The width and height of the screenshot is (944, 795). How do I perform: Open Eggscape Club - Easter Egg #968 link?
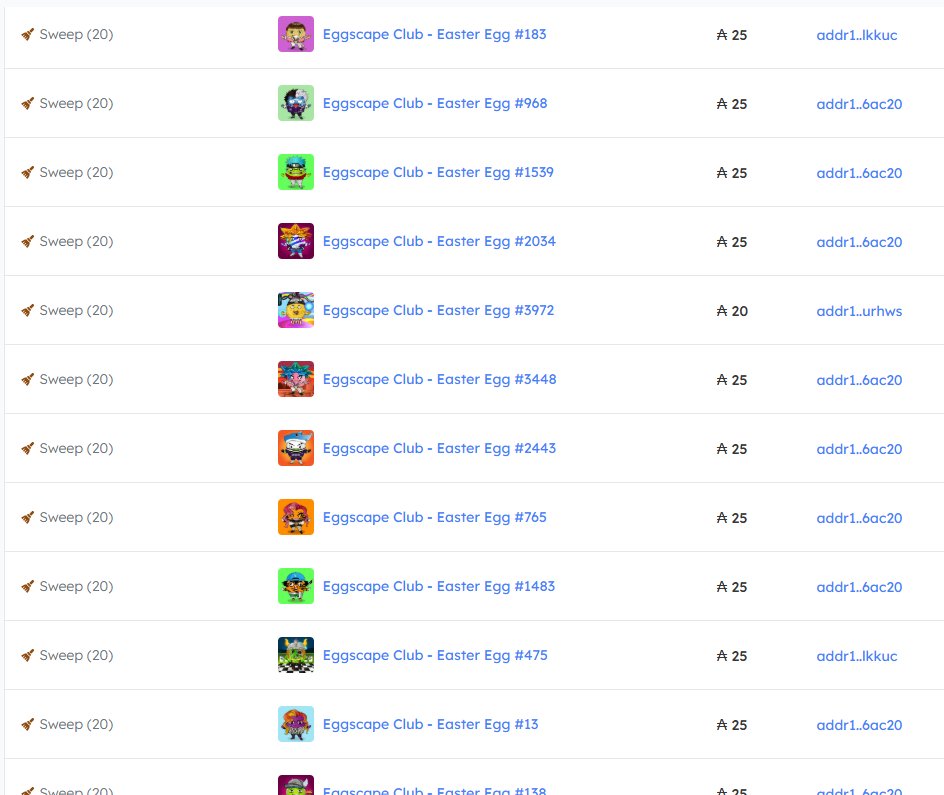(x=435, y=104)
